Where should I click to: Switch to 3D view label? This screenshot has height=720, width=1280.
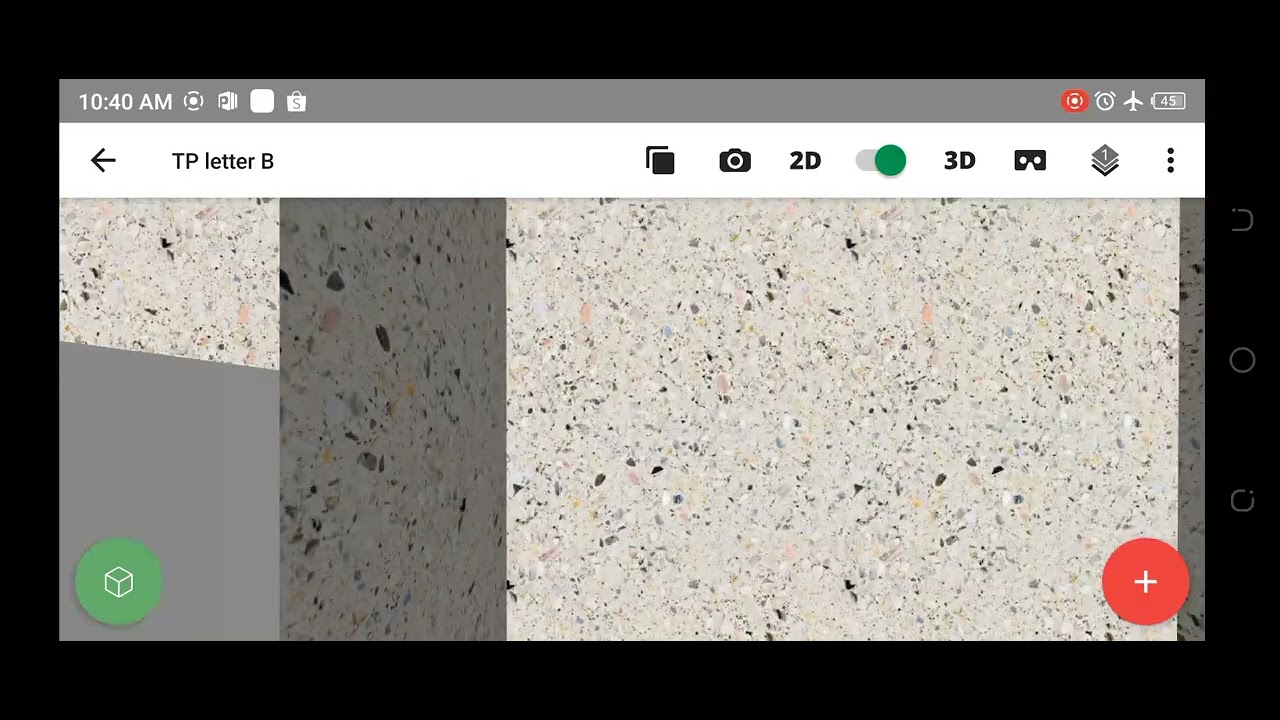959,161
